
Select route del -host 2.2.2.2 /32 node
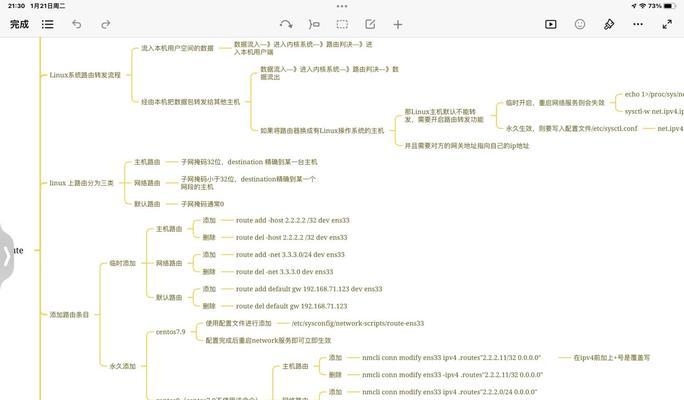click(291, 237)
